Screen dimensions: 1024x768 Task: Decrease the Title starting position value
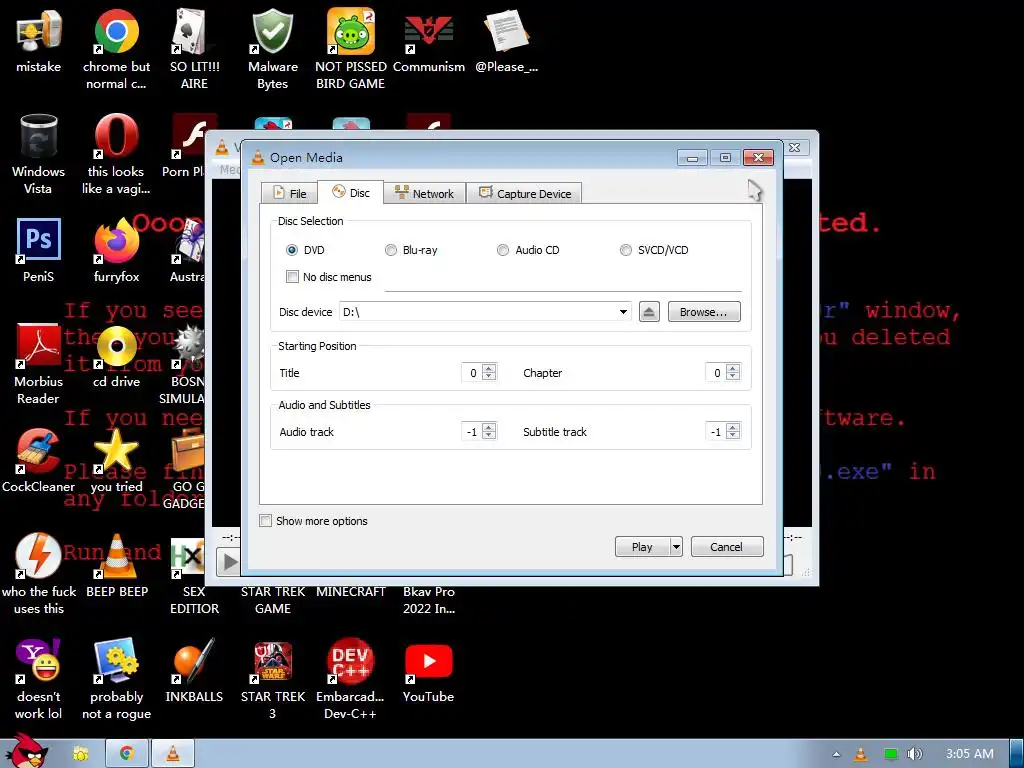tap(489, 377)
